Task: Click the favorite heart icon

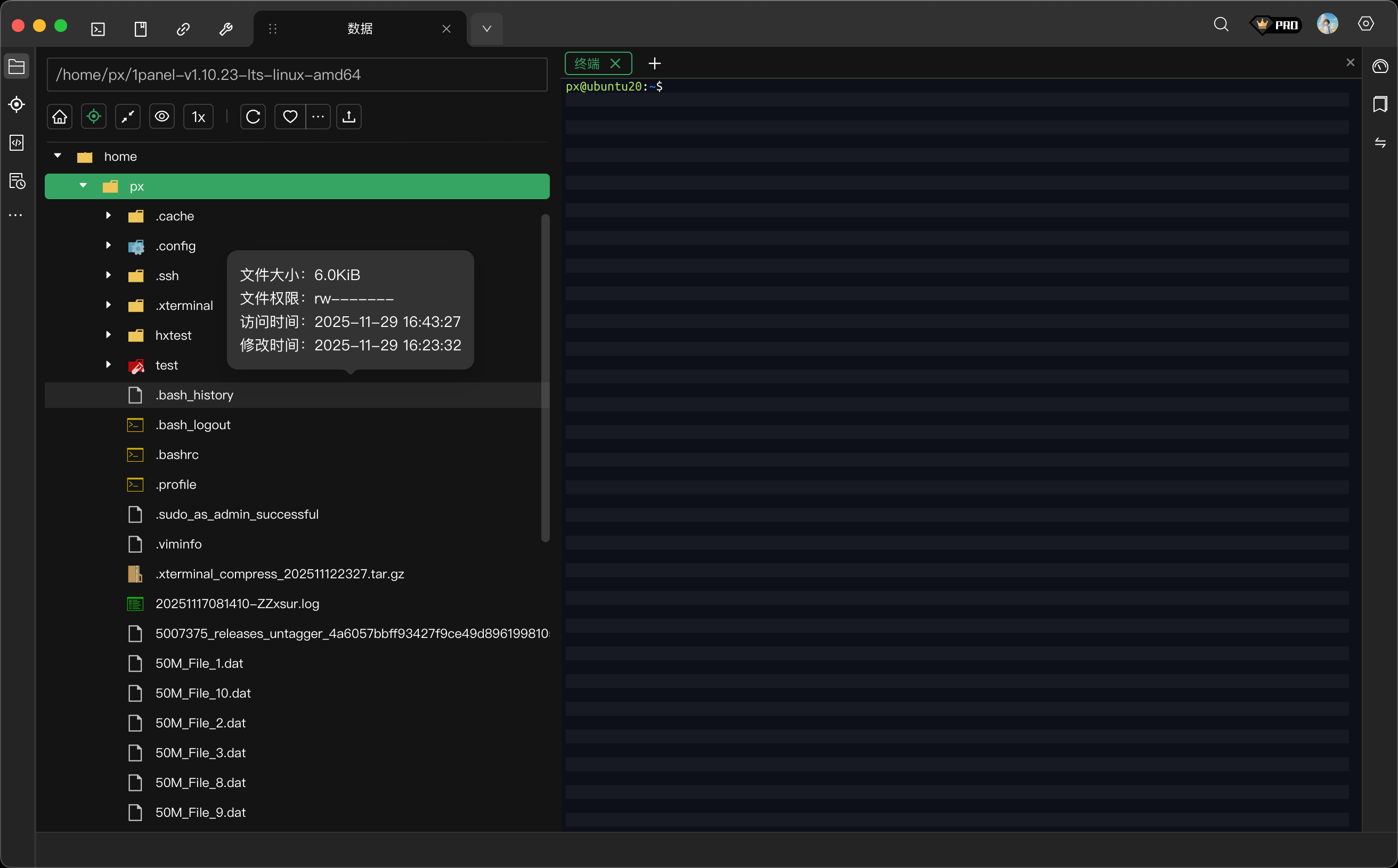Action: tap(290, 117)
